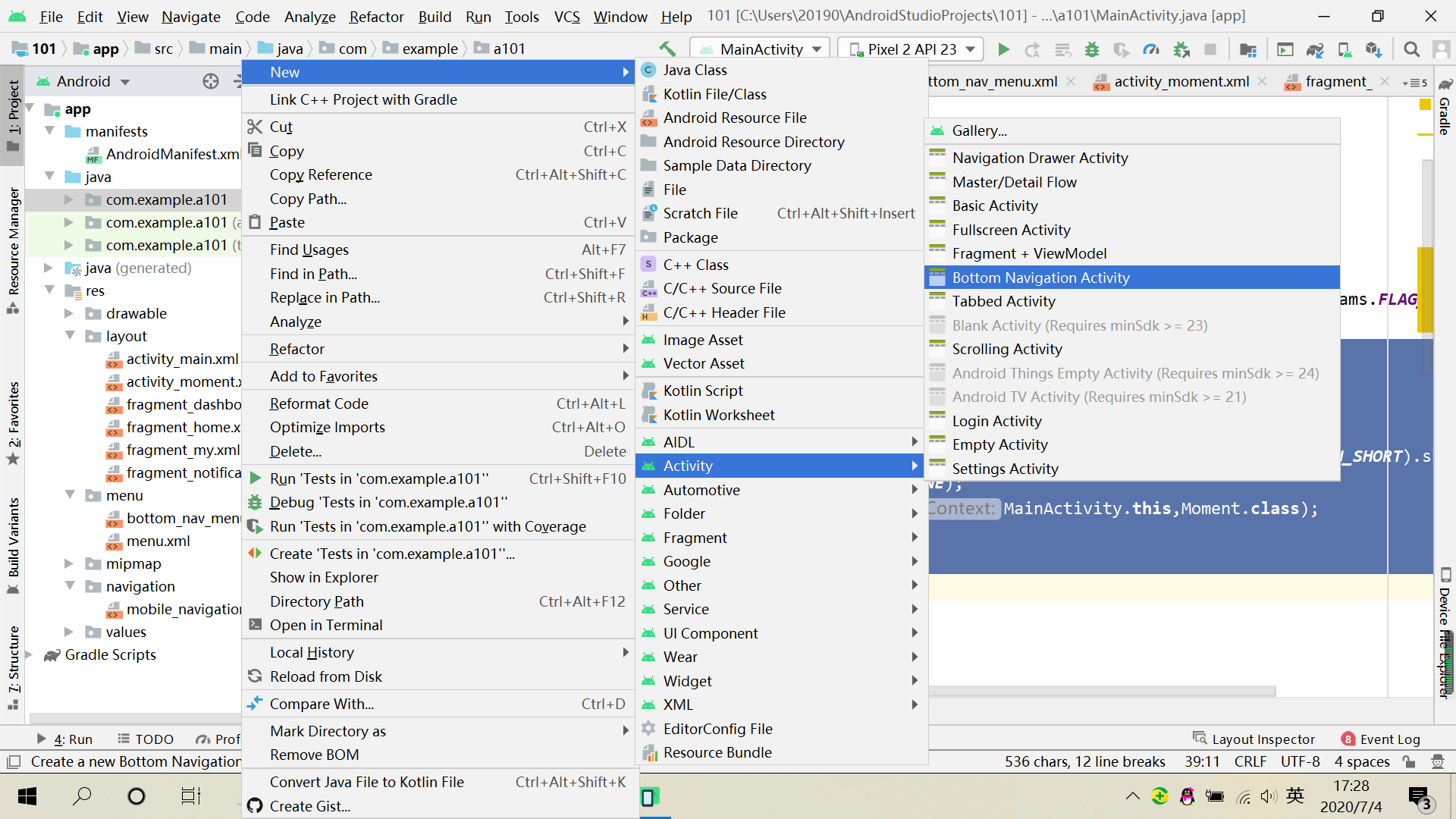This screenshot has height=819, width=1456.
Task: Collapse the manifests folder
Action: click(50, 131)
